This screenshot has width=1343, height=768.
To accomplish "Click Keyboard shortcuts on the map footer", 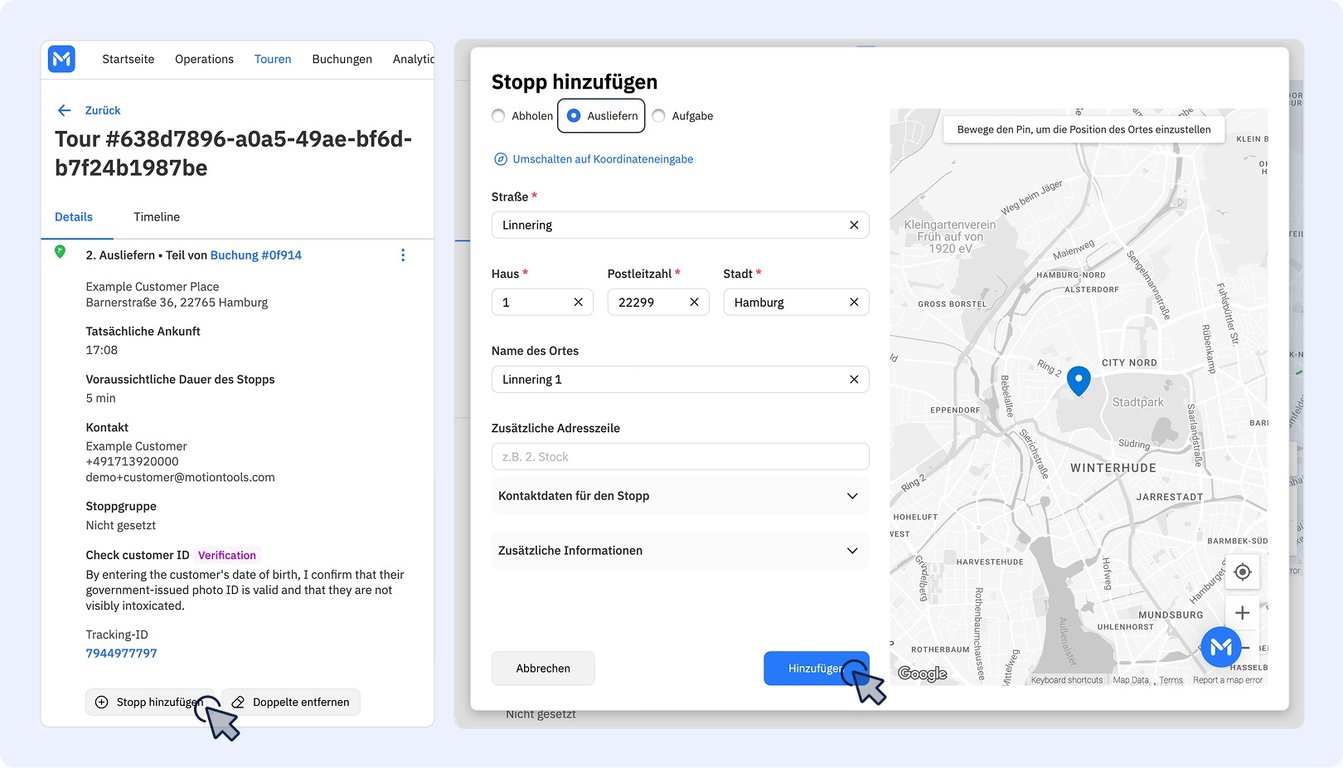I will pyautogui.click(x=1067, y=680).
